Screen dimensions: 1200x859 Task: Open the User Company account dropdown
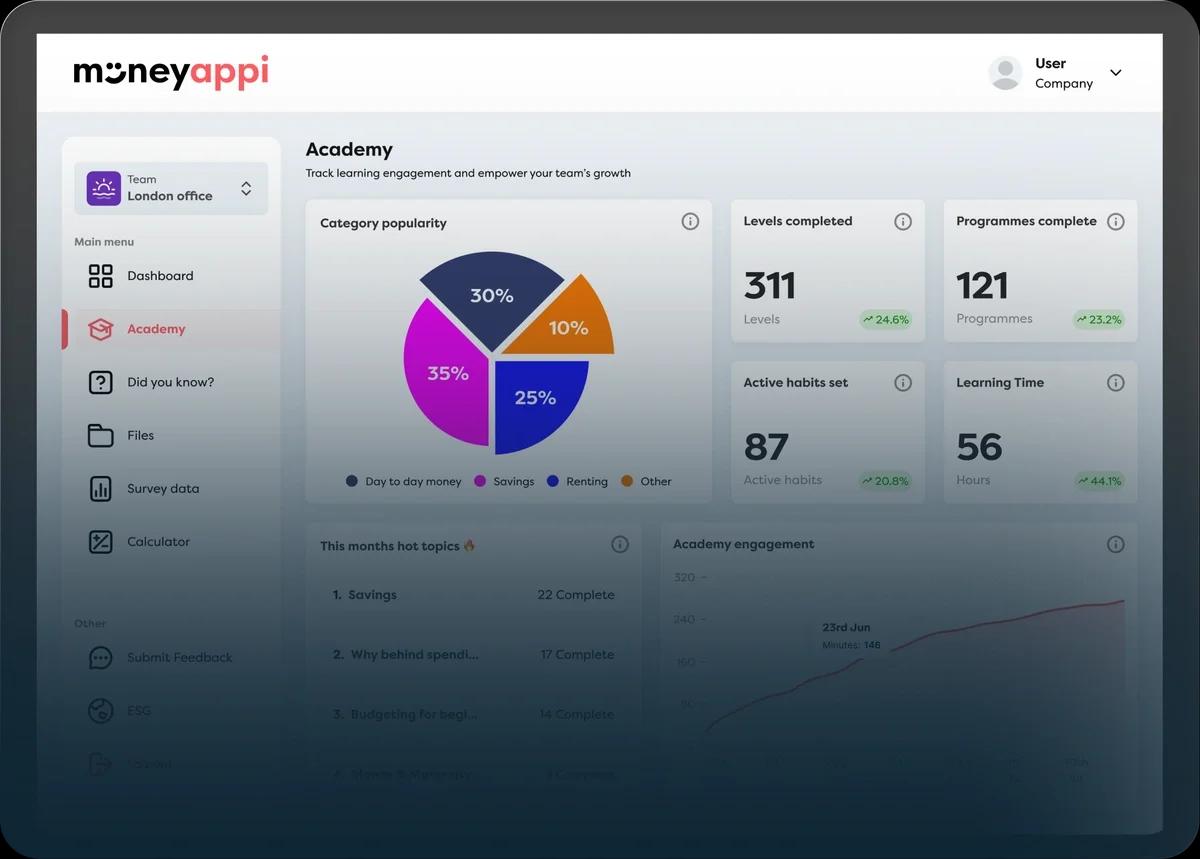1116,73
